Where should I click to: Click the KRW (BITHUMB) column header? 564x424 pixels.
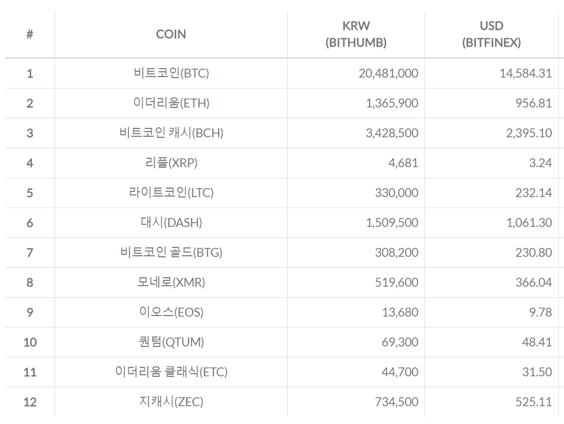coord(356,35)
